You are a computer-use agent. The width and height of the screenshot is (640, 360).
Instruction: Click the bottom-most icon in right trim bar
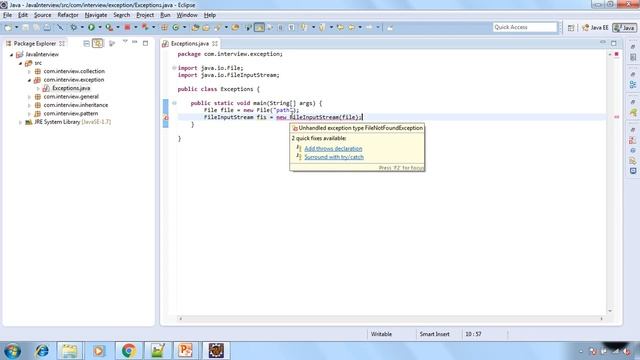(633, 171)
